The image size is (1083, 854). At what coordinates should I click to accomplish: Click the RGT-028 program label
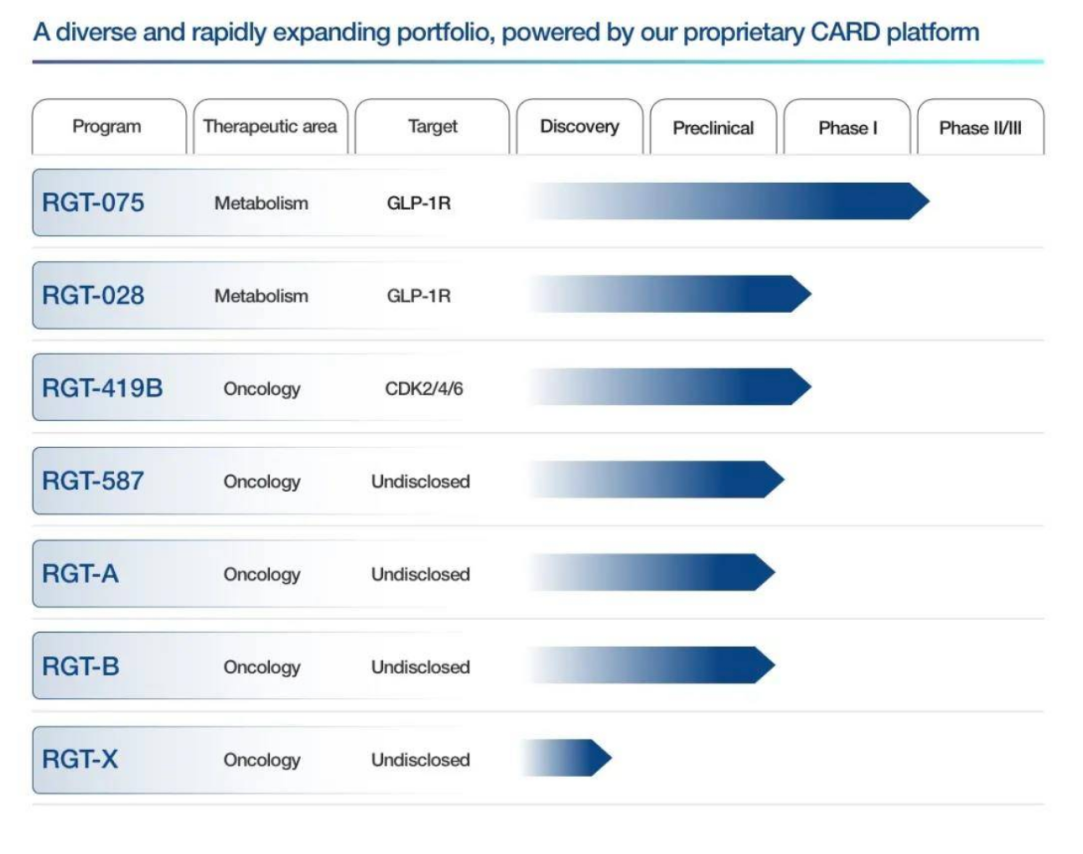(x=93, y=296)
